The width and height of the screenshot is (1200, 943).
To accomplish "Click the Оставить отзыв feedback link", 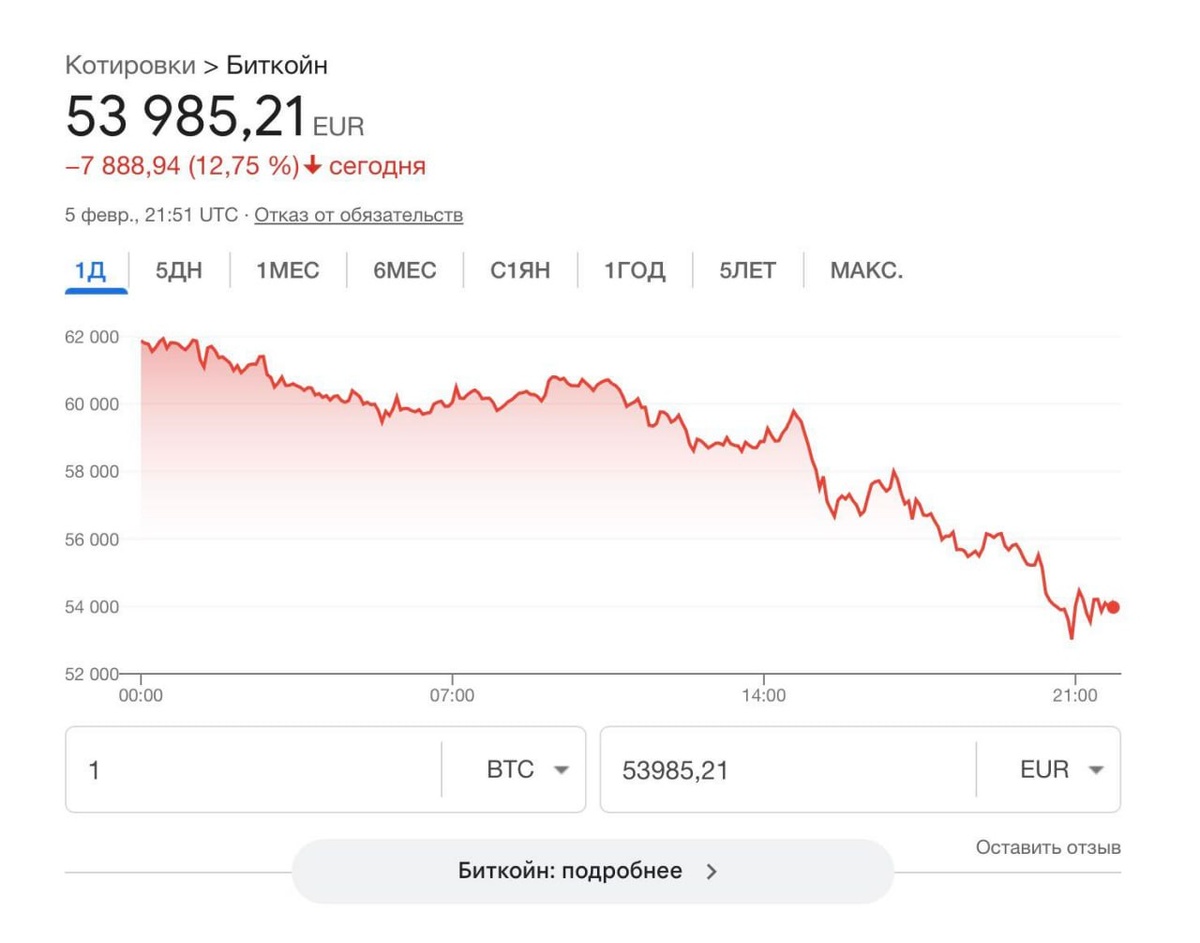I will click(x=1048, y=847).
